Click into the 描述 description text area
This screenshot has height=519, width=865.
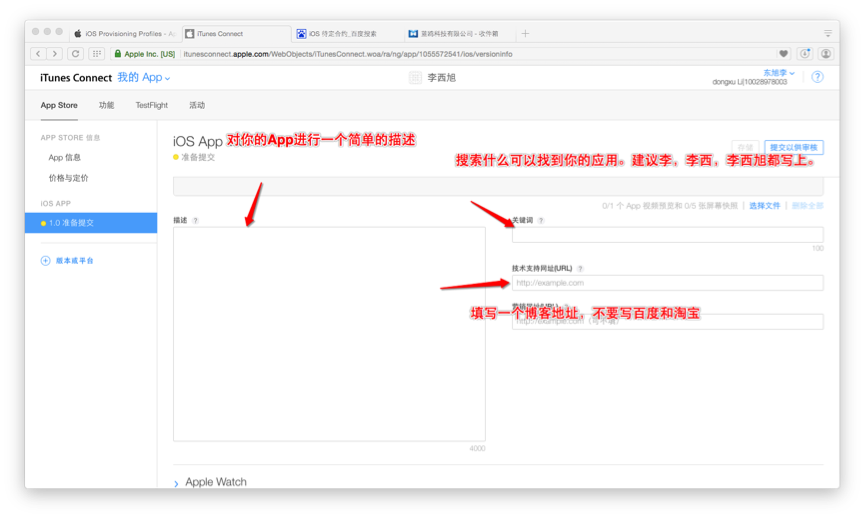329,334
